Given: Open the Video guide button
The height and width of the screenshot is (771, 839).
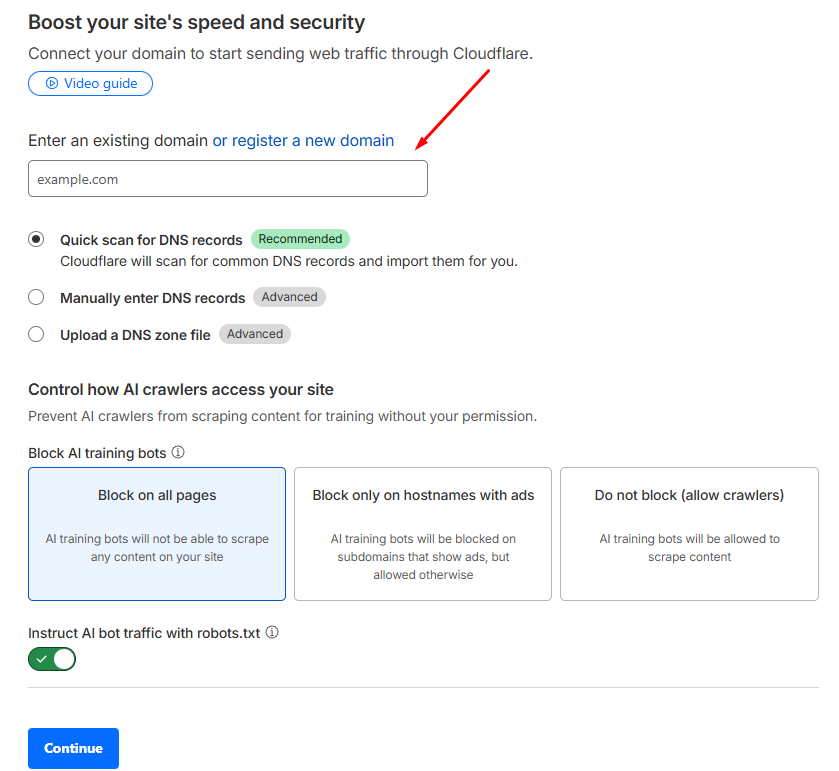Looking at the screenshot, I should click(x=91, y=83).
